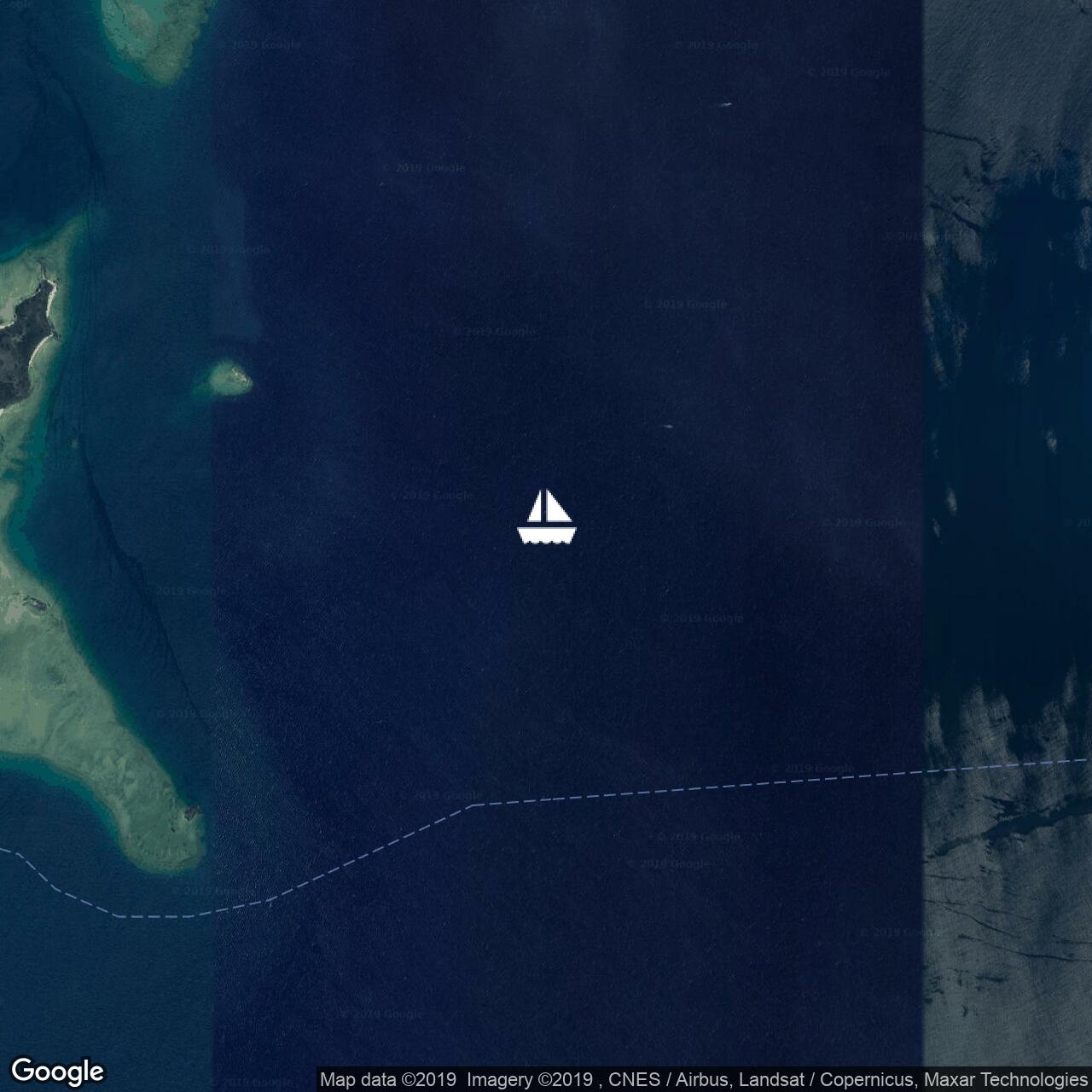Click the sailboat marker's hull

[x=547, y=535]
